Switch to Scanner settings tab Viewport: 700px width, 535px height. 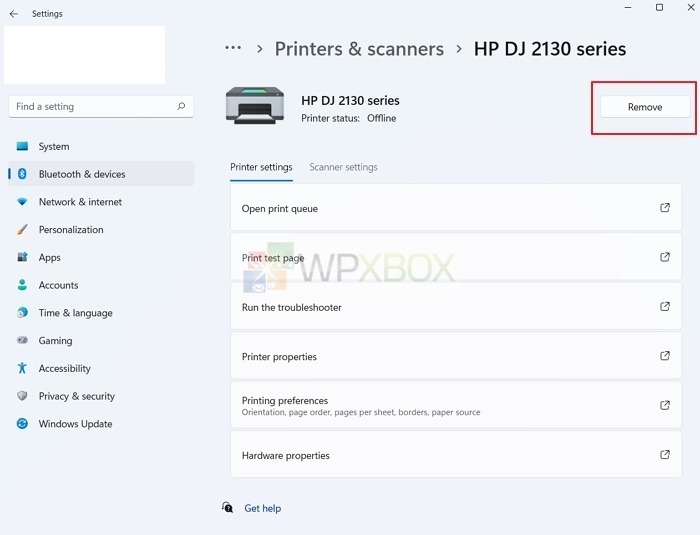tap(343, 167)
